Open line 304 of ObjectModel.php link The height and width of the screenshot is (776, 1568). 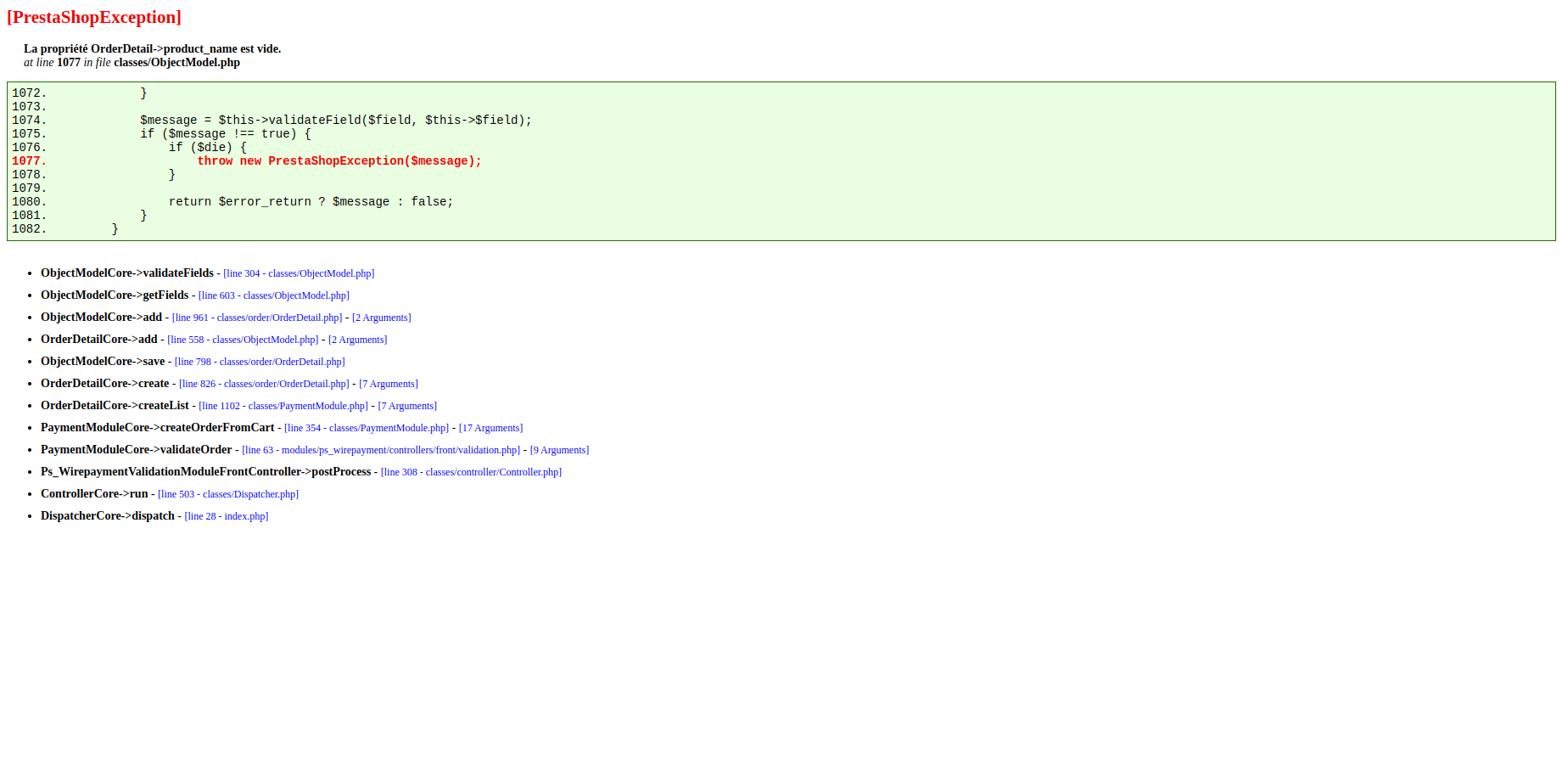pyautogui.click(x=298, y=273)
